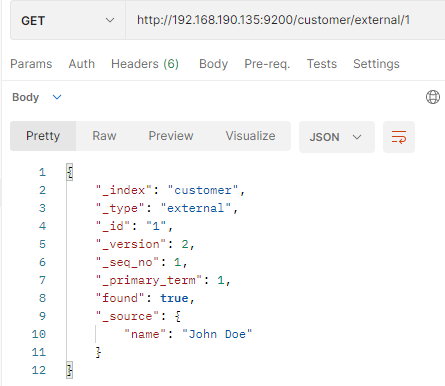Screen dimensions: 445x386
Task: Open the Auth tab
Action: (82, 64)
